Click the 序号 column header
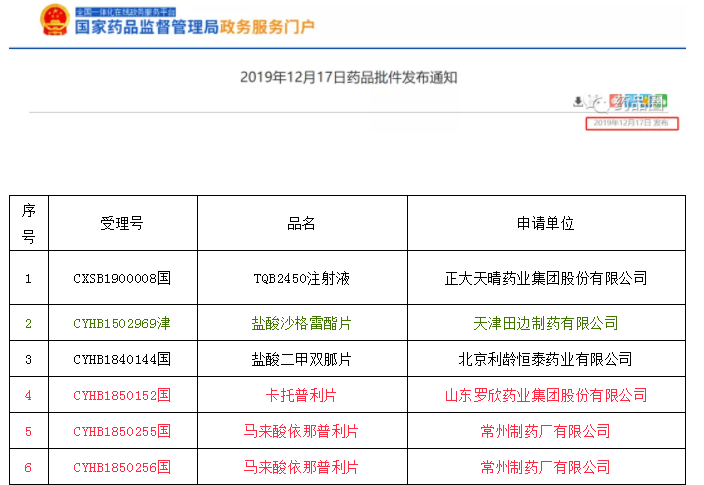The width and height of the screenshot is (704, 485). tap(28, 223)
